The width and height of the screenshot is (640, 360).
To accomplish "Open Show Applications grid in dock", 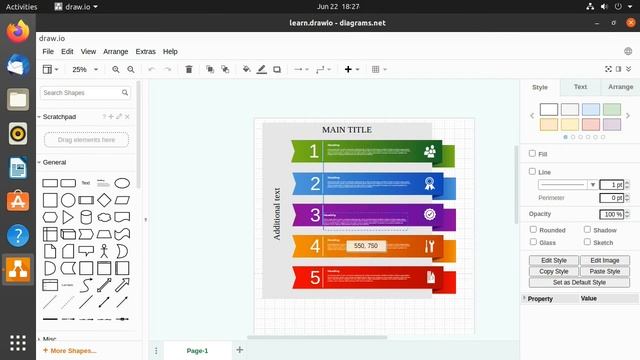I will coord(18,343).
